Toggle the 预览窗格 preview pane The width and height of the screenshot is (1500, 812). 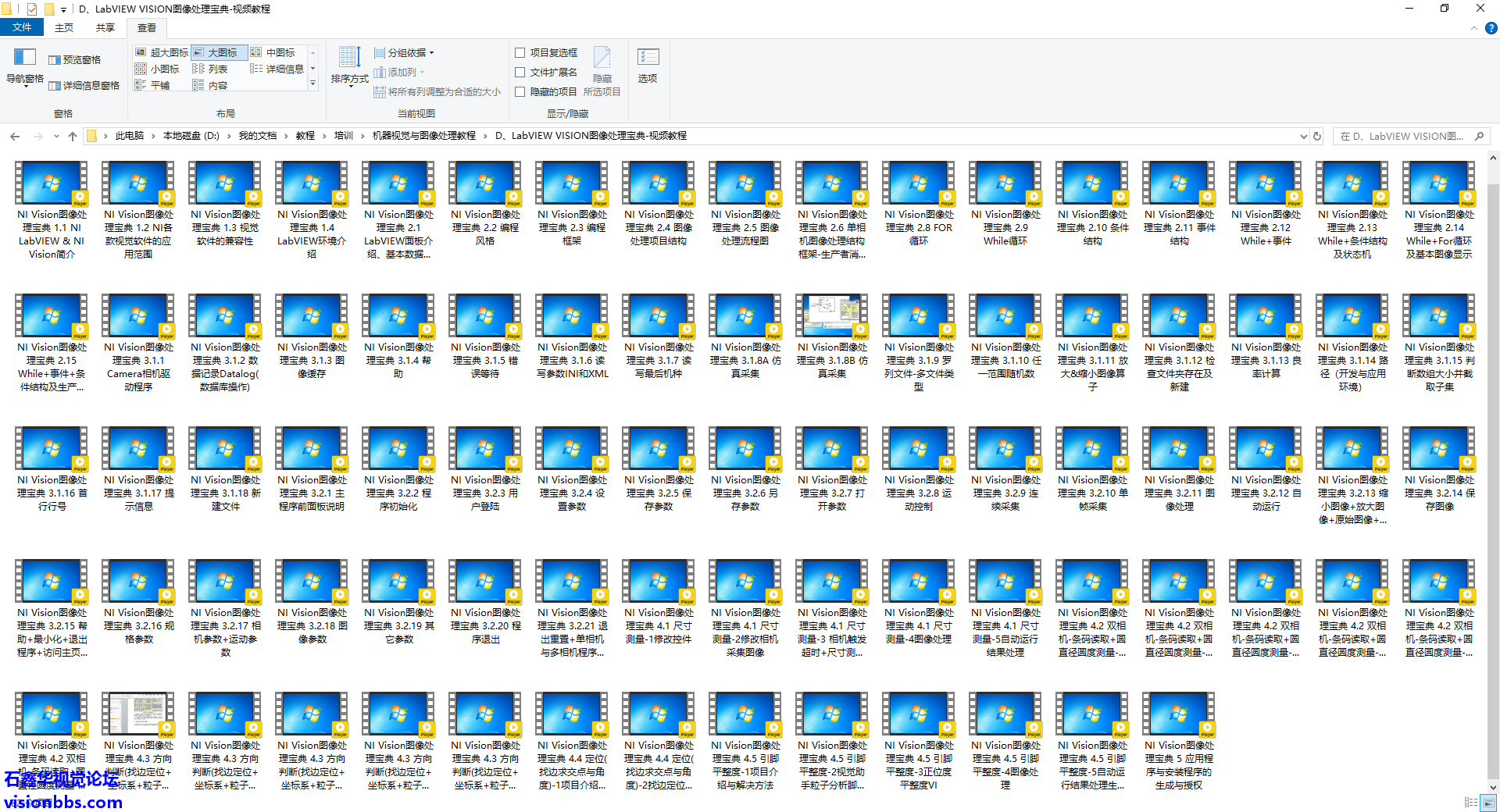pos(75,60)
